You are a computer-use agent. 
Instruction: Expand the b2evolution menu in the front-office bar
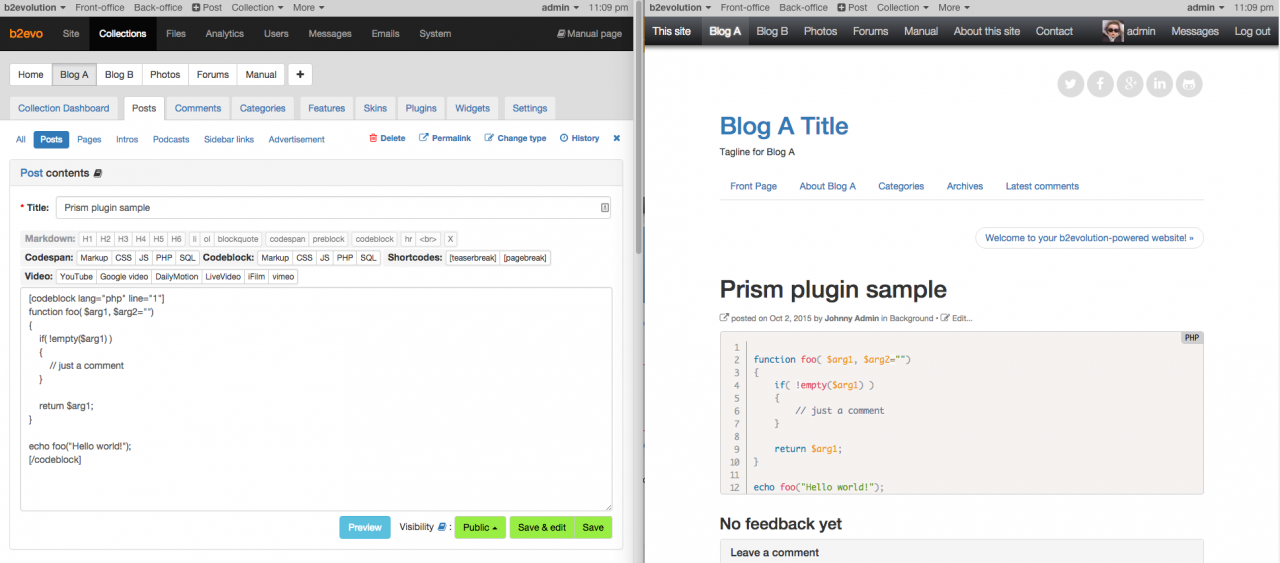click(x=681, y=7)
